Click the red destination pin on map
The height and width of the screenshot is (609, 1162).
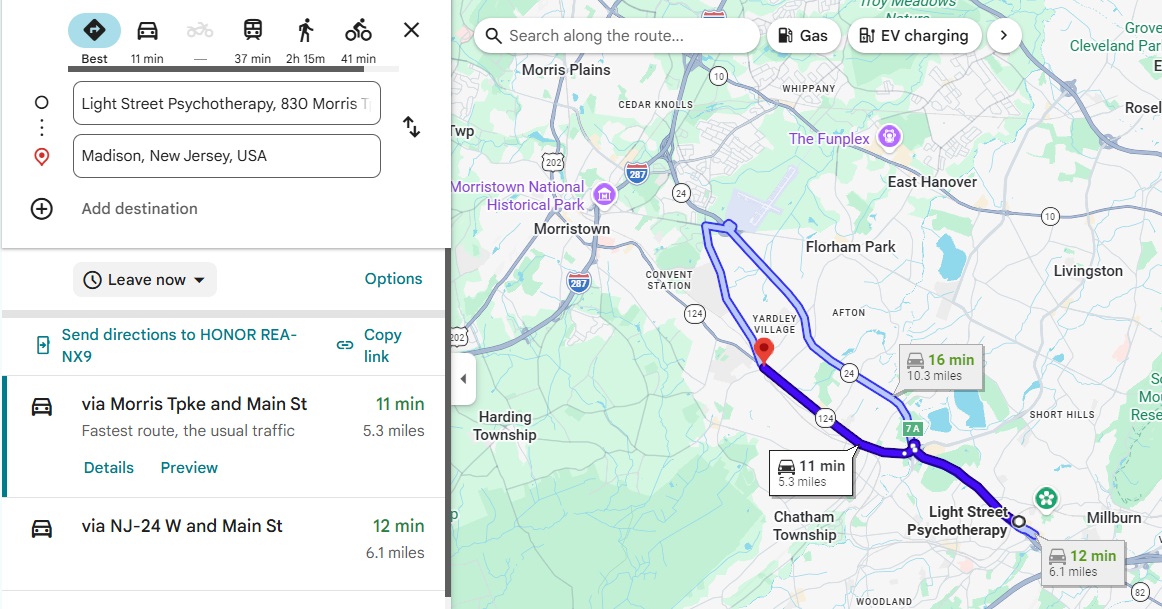[x=763, y=350]
